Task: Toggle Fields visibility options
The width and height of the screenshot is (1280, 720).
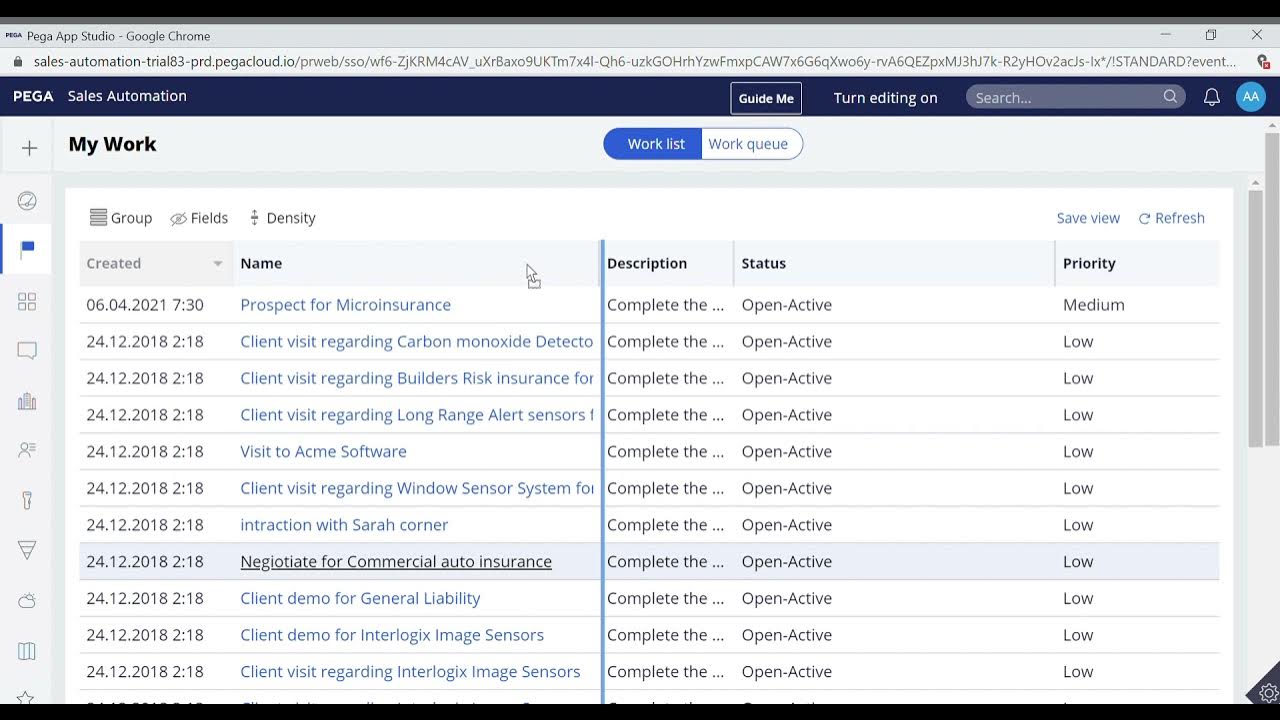Action: [199, 218]
